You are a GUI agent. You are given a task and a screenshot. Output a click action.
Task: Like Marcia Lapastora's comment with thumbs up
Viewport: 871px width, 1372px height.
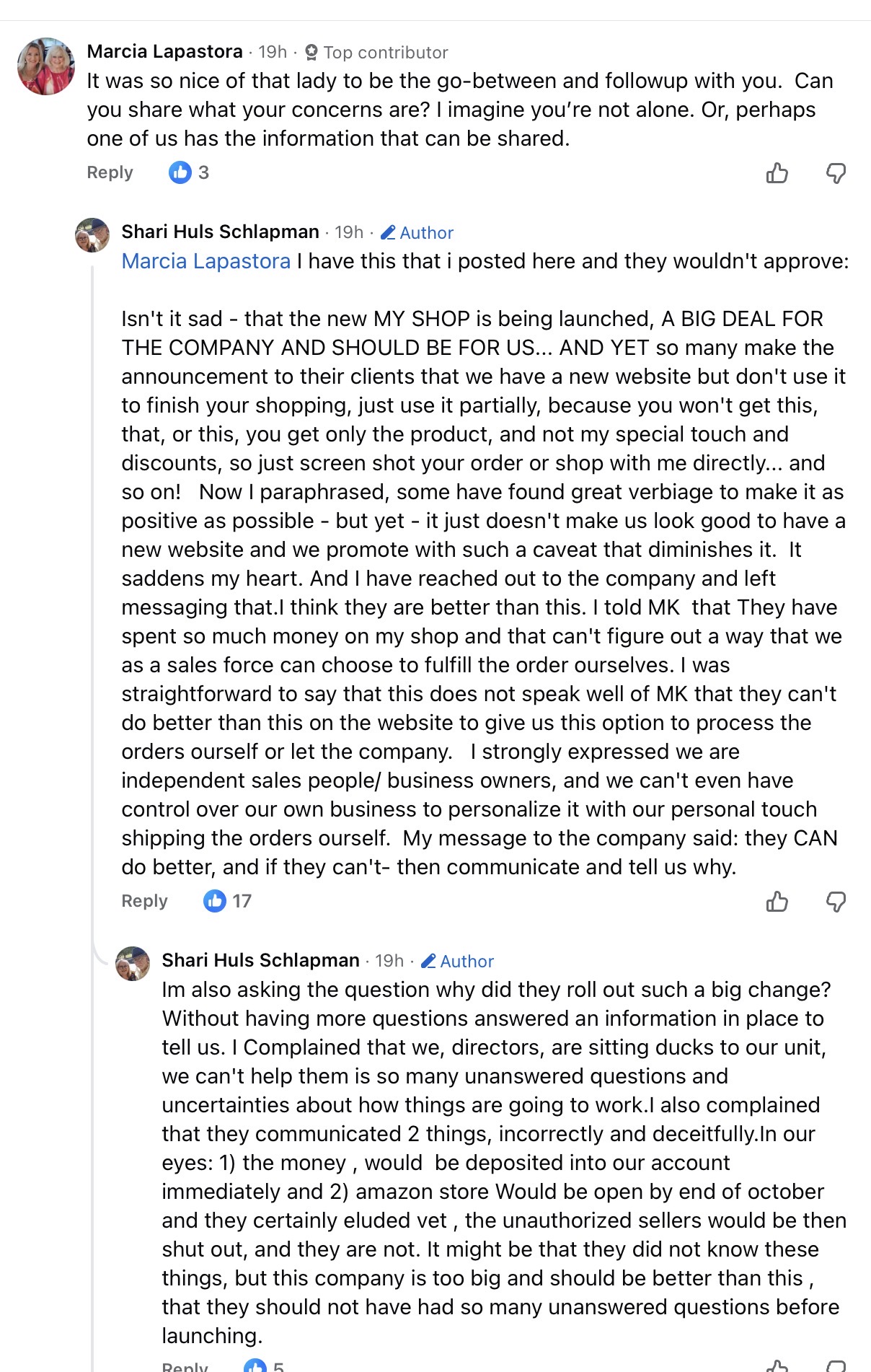point(777,173)
